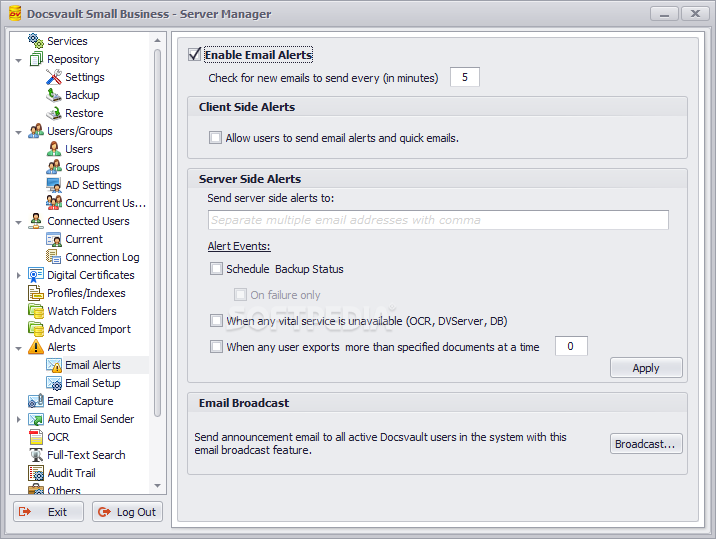Check Schedule Backup Status event
This screenshot has height=539, width=716.
pos(216,269)
